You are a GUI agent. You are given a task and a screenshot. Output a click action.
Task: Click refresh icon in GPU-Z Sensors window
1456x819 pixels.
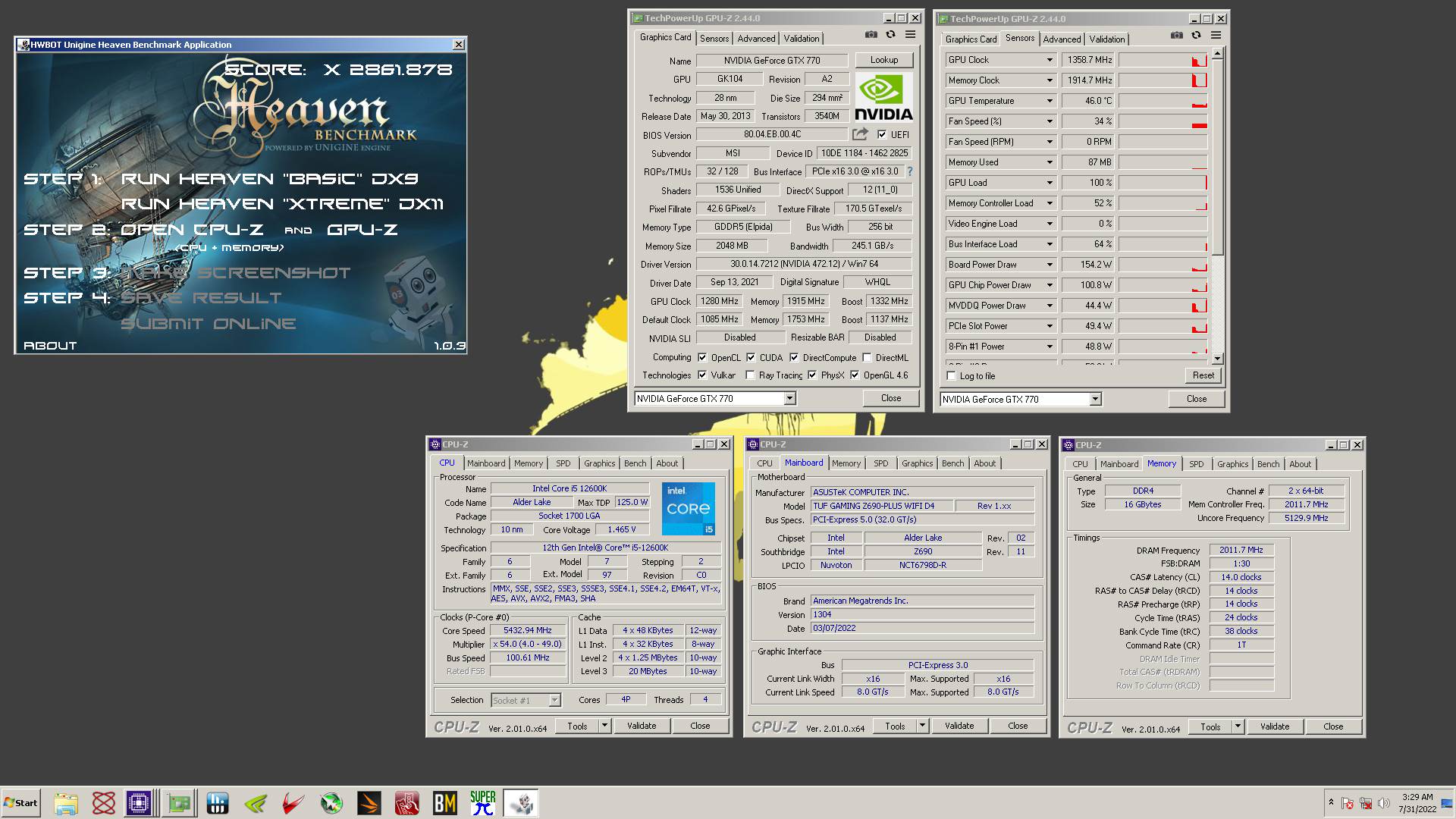[1196, 36]
